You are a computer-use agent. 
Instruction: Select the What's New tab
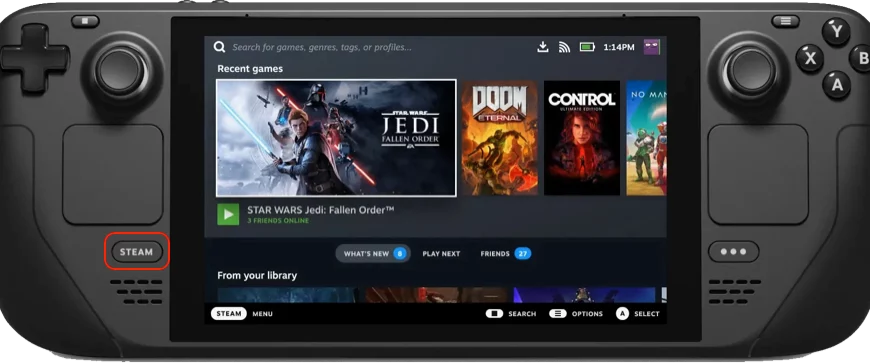(373, 254)
